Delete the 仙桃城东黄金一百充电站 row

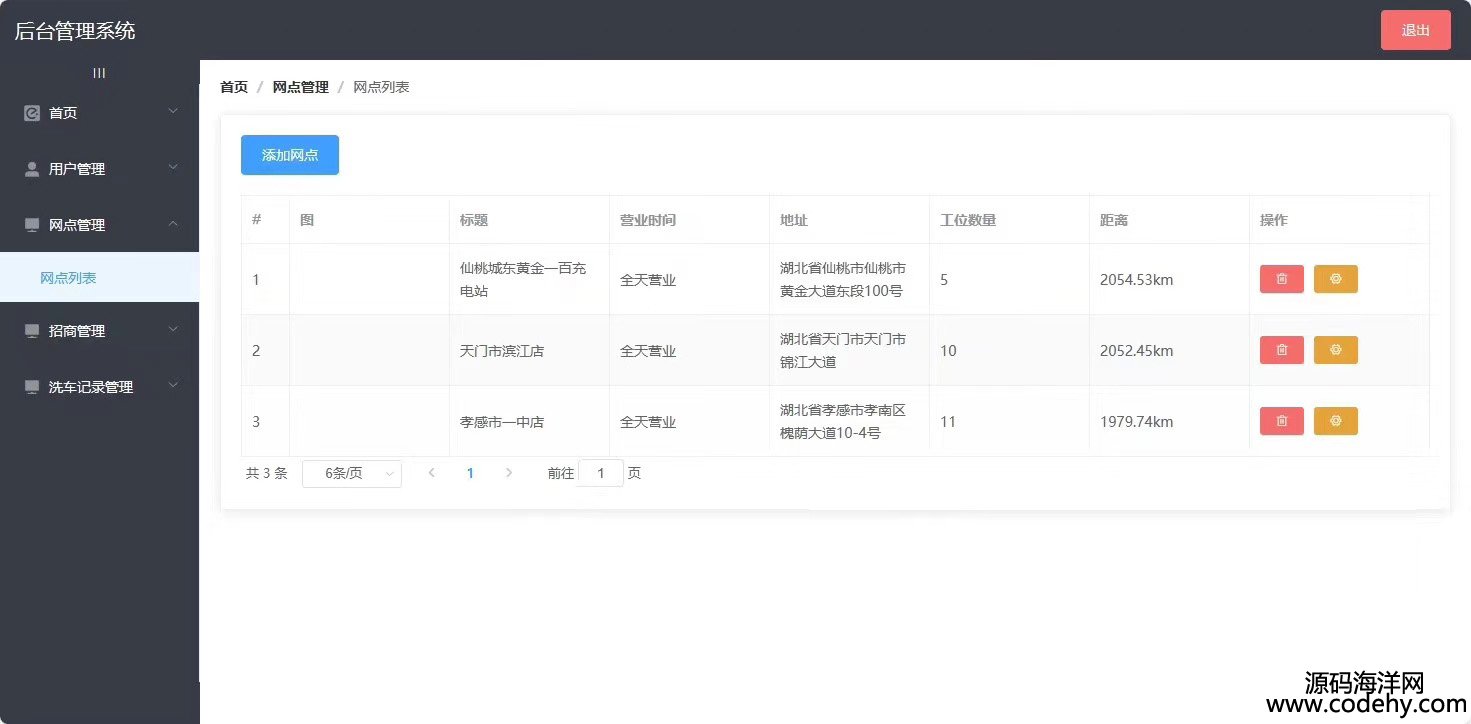pyautogui.click(x=1281, y=279)
